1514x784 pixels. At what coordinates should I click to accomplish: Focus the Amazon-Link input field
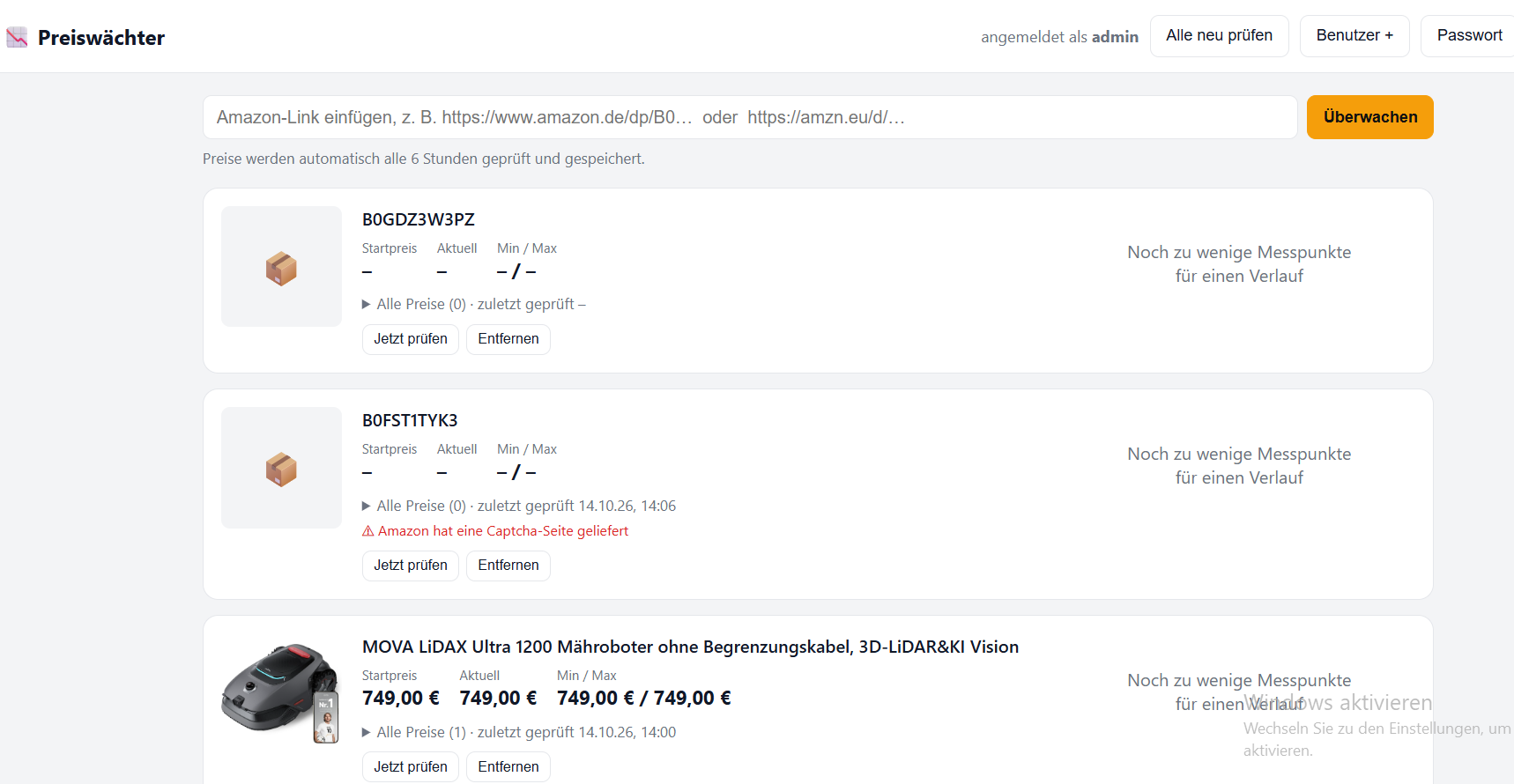[750, 117]
